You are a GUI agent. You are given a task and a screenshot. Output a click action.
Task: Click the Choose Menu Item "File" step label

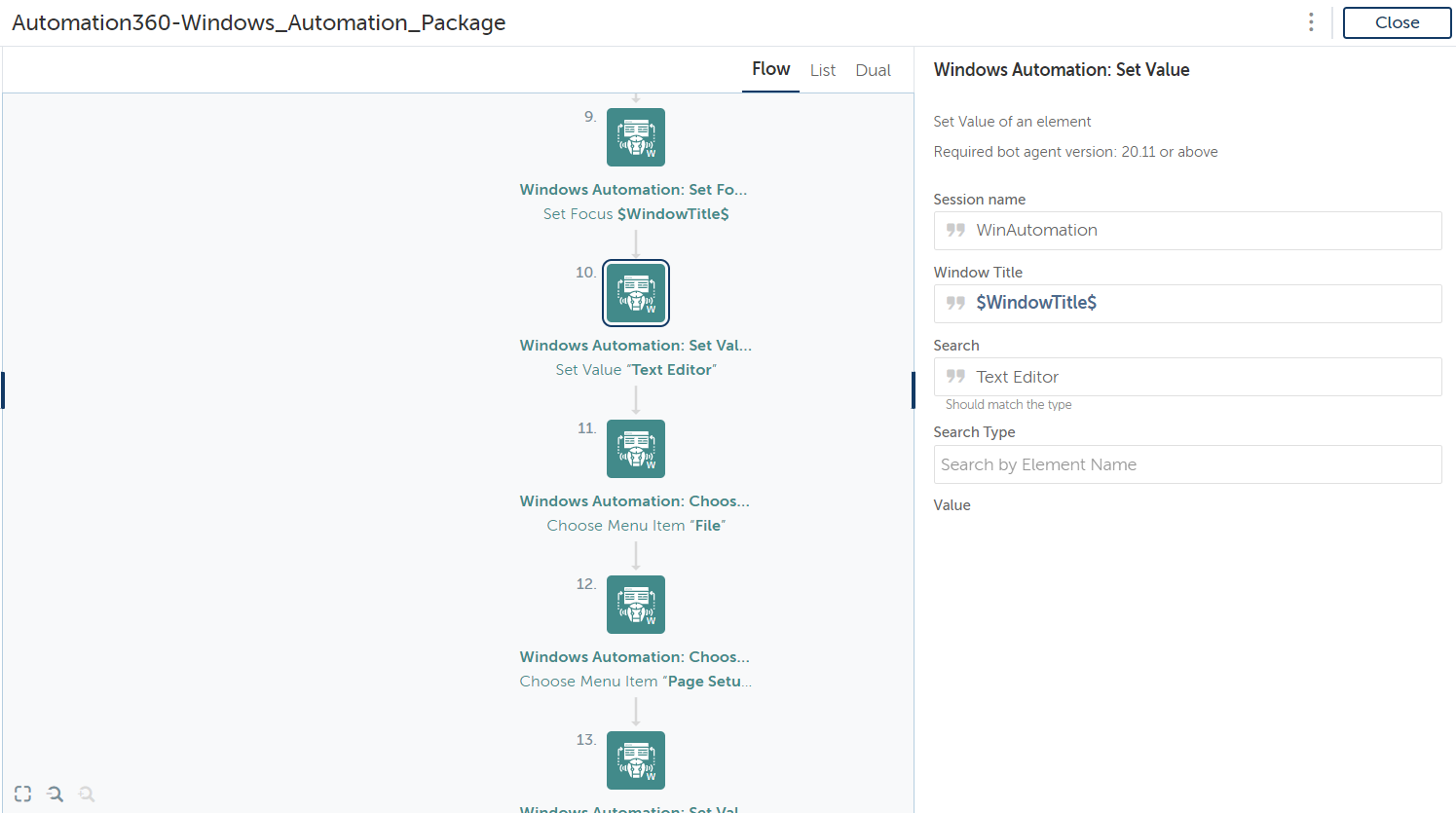(636, 526)
